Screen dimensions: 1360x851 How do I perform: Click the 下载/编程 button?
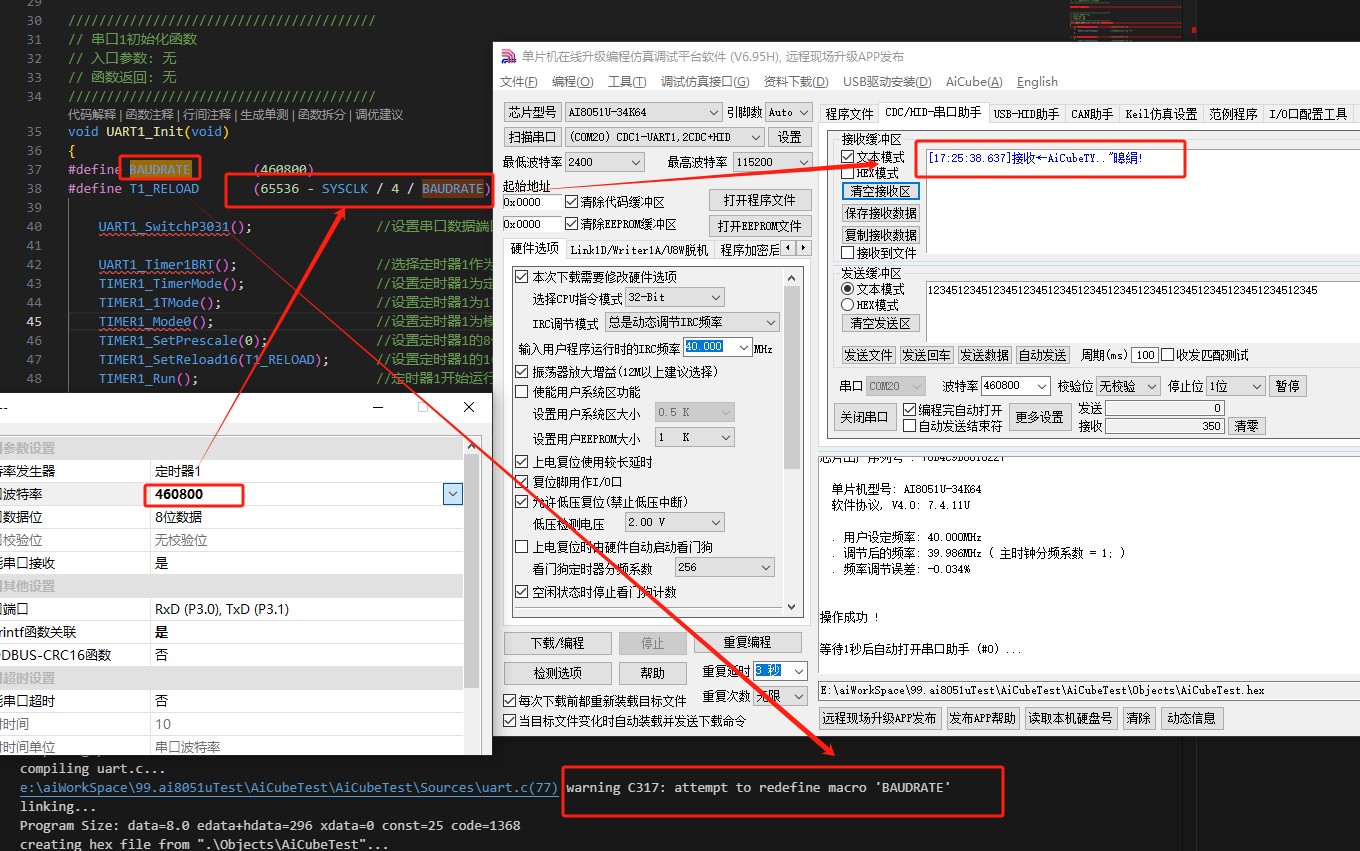[557, 643]
